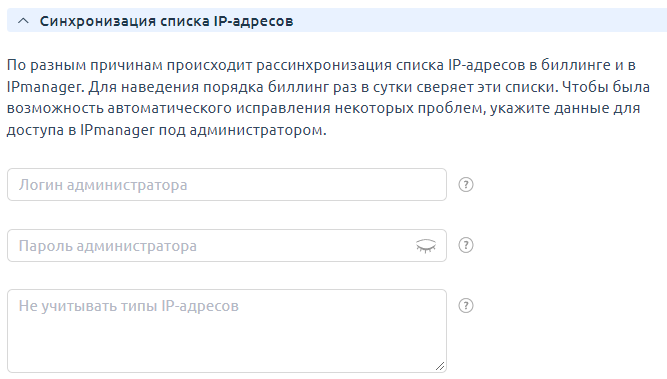Viewport: 667px width, 379px height.
Task: Focus the Логин администратора input field
Action: point(227,185)
